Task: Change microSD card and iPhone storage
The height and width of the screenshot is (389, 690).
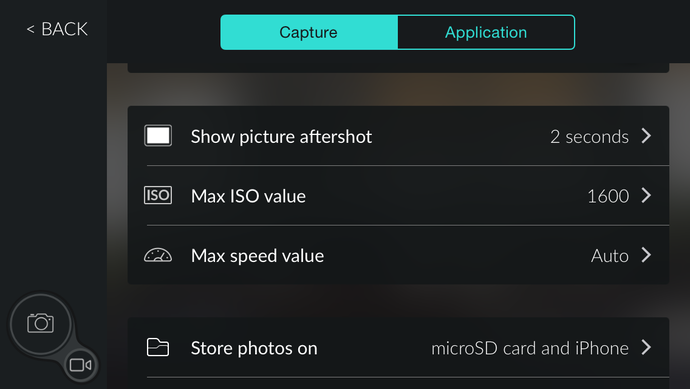Action: coord(530,348)
